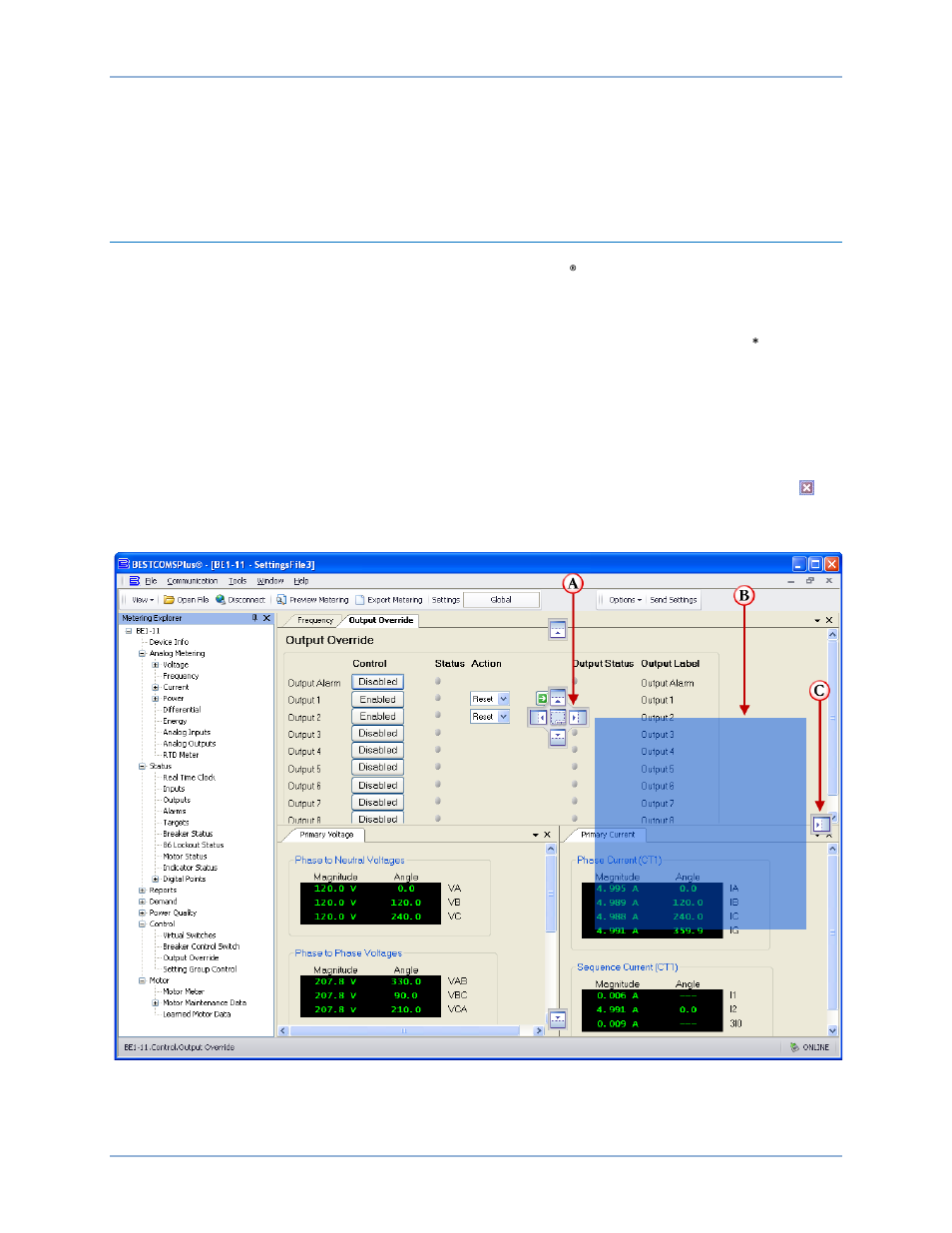Close the Metering Explorer panel
This screenshot has height=1233, width=952.
click(266, 618)
